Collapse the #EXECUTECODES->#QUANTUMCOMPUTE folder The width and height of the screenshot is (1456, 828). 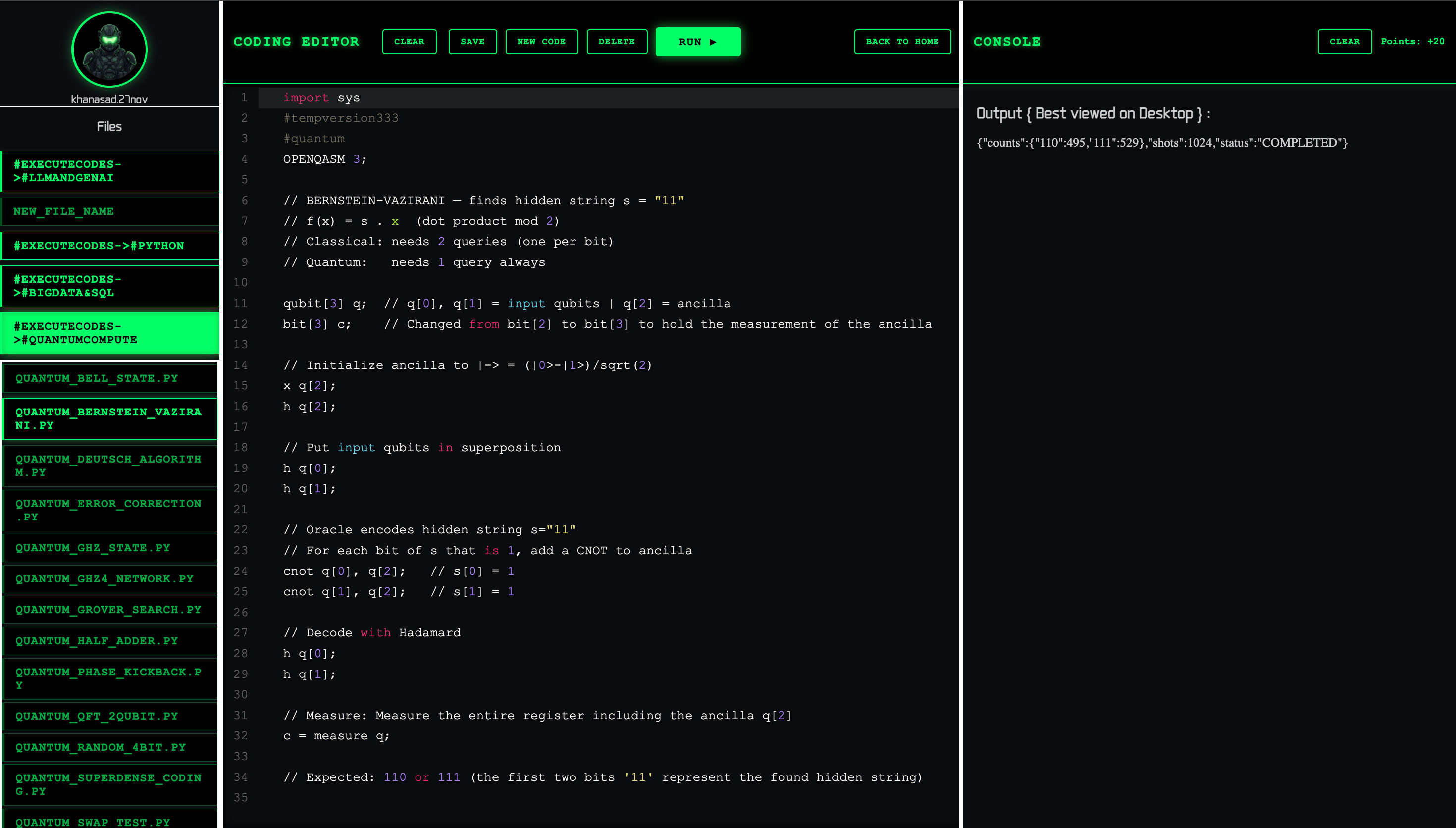[x=110, y=333]
